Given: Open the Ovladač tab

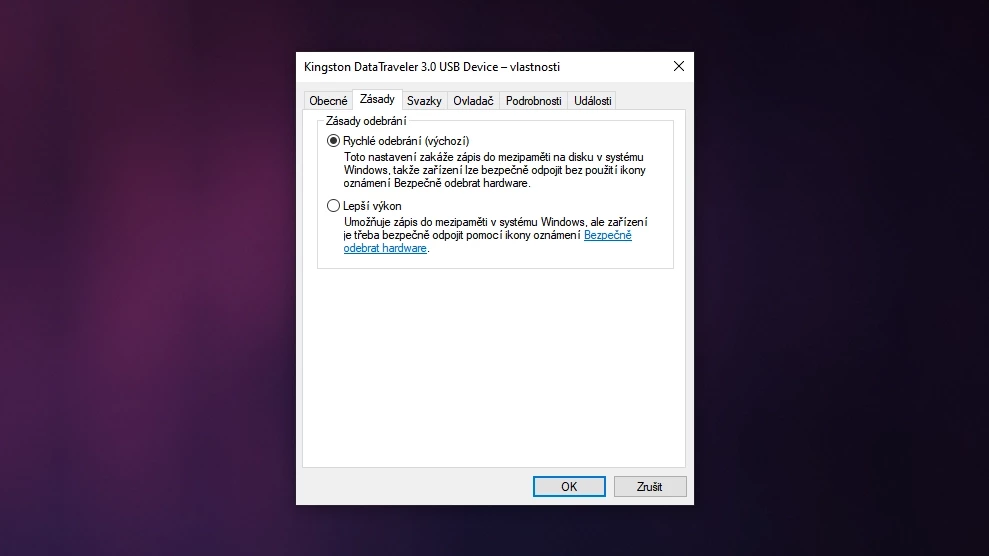Looking at the screenshot, I should click(x=473, y=101).
